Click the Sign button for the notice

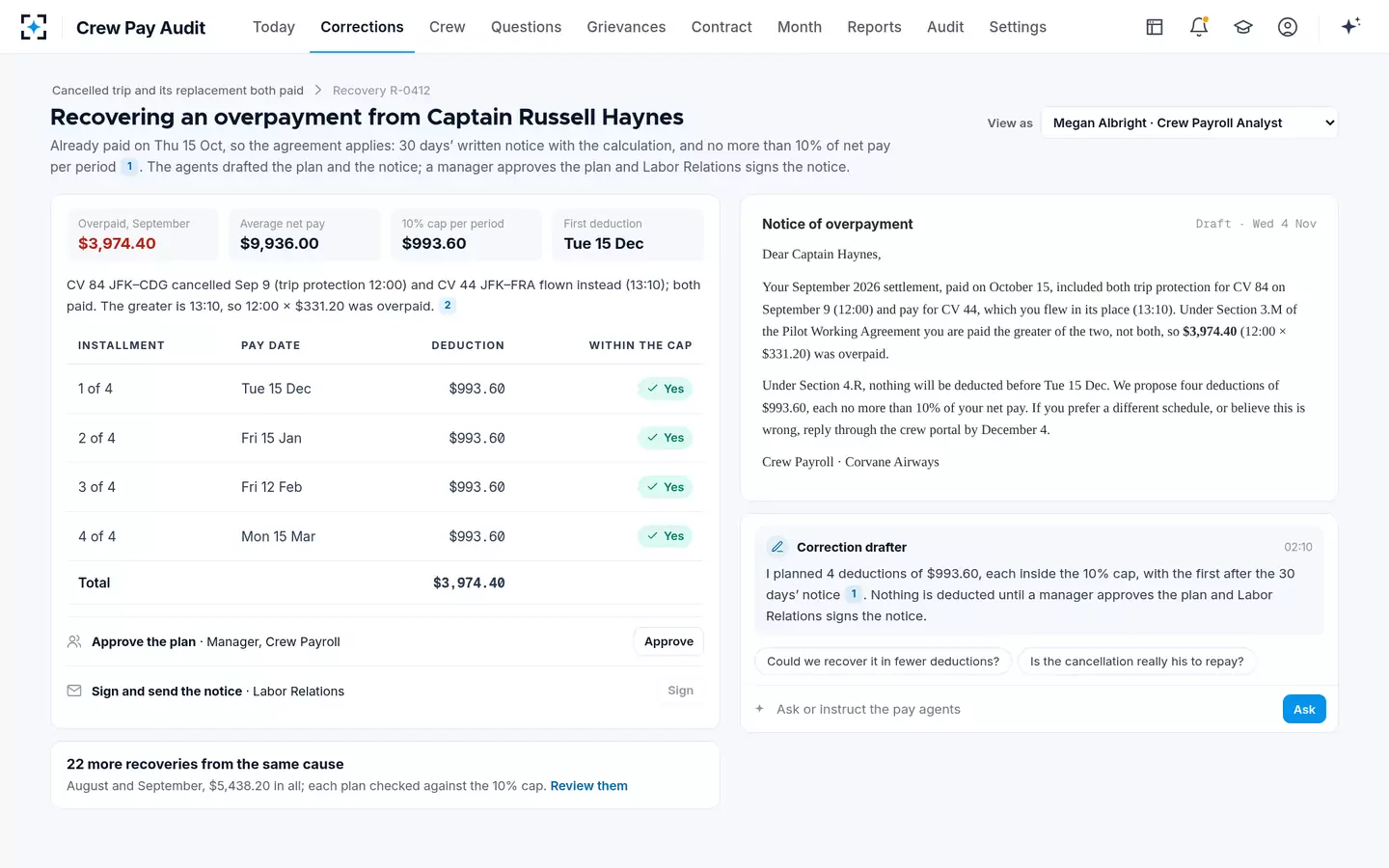click(x=680, y=691)
